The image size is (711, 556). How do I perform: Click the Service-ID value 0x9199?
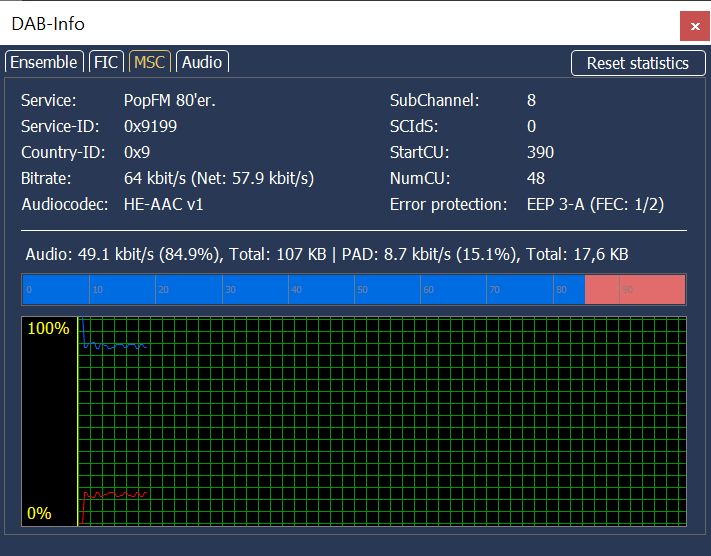pyautogui.click(x=151, y=126)
